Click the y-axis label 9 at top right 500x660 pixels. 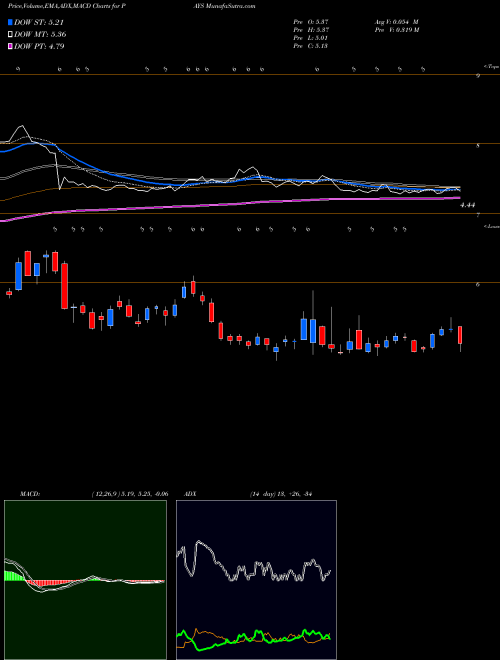coord(478,76)
